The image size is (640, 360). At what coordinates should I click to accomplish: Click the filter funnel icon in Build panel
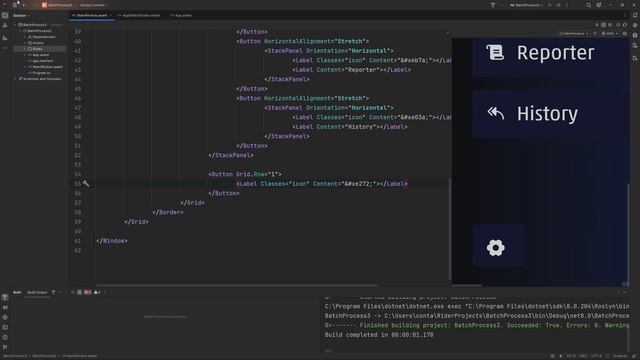pyautogui.click(x=53, y=292)
